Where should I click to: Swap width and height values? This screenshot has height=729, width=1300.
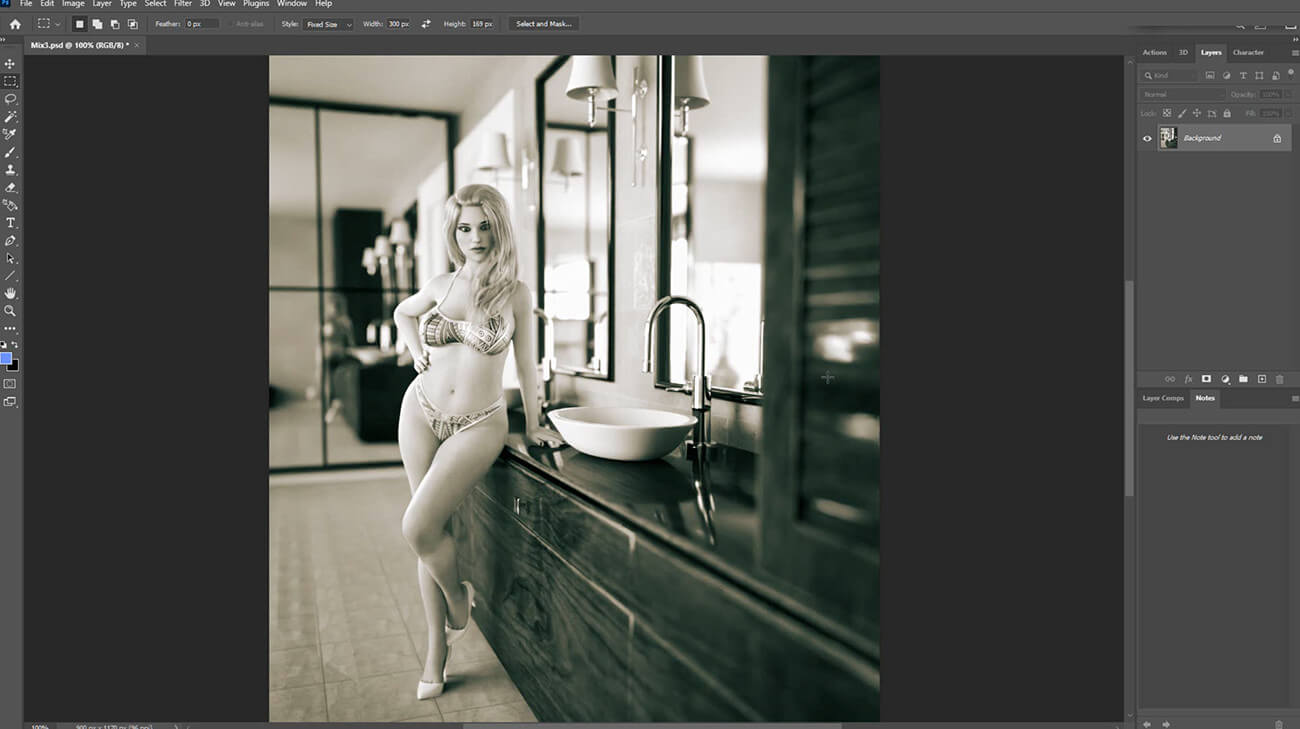427,24
